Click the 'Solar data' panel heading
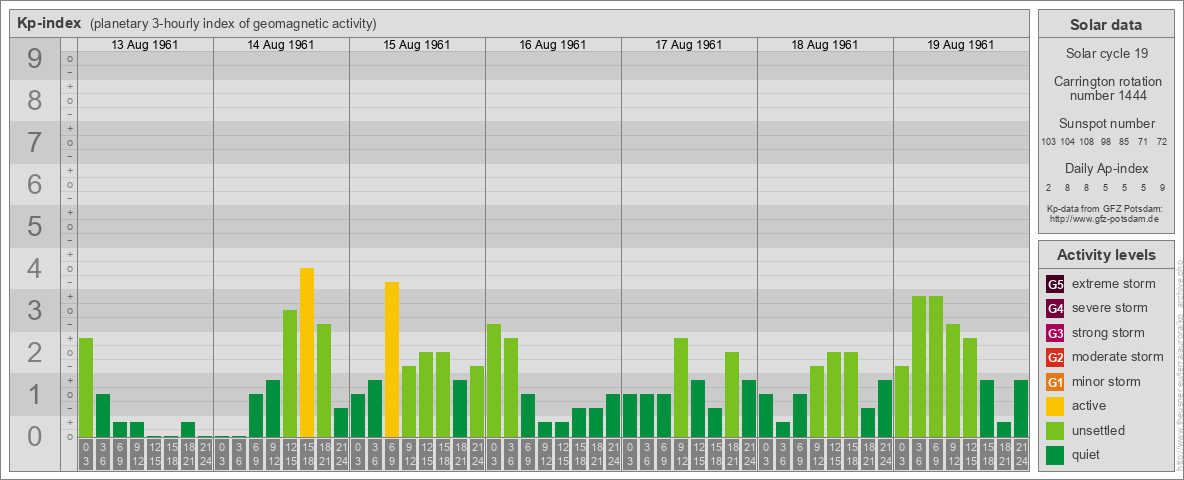Image resolution: width=1184 pixels, height=480 pixels. tap(1105, 25)
